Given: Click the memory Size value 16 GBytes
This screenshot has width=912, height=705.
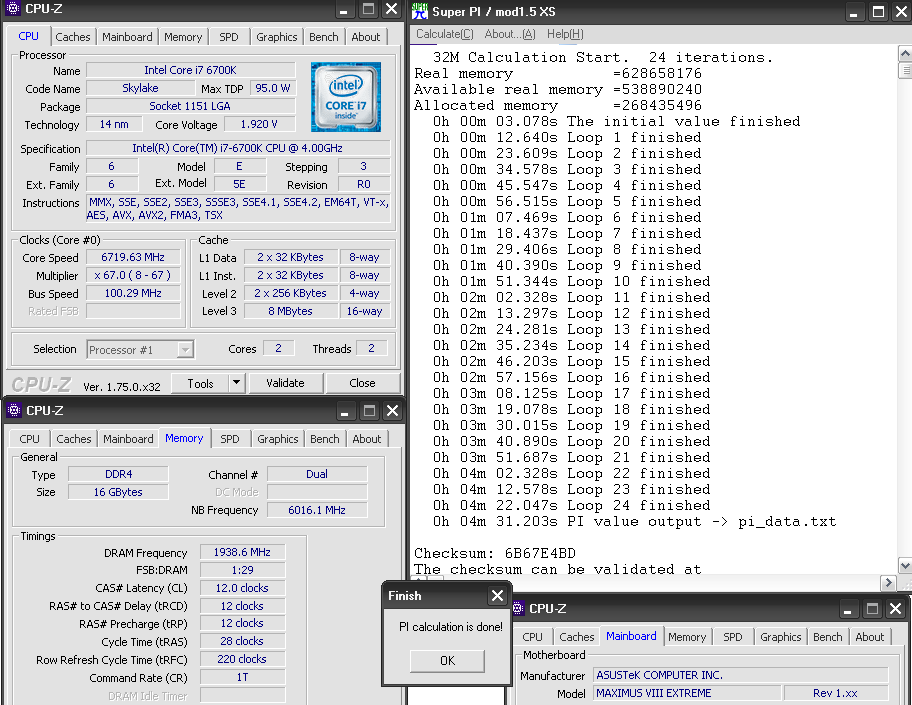Looking at the screenshot, I should [x=118, y=492].
